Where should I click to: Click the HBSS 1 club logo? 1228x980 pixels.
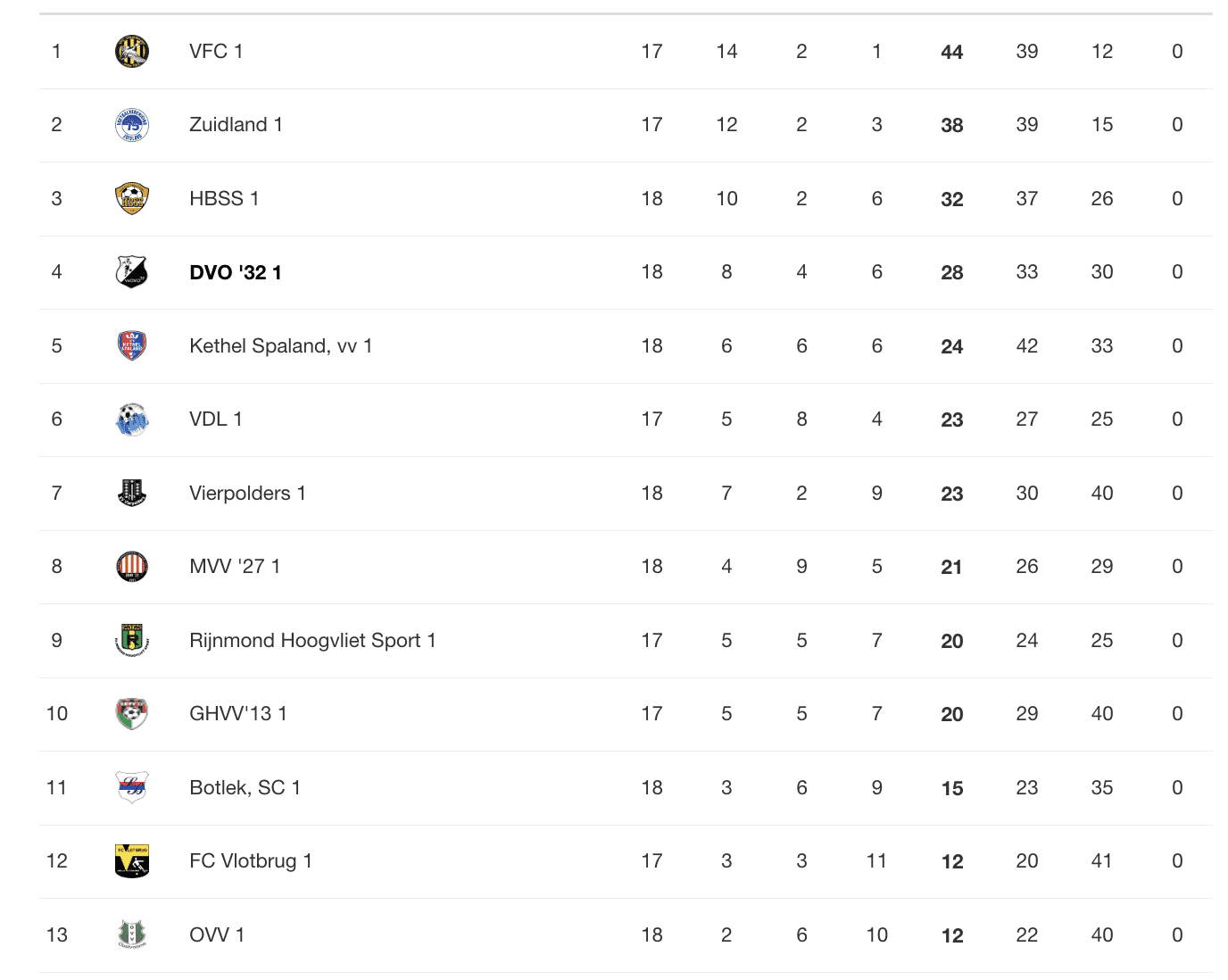point(132,198)
